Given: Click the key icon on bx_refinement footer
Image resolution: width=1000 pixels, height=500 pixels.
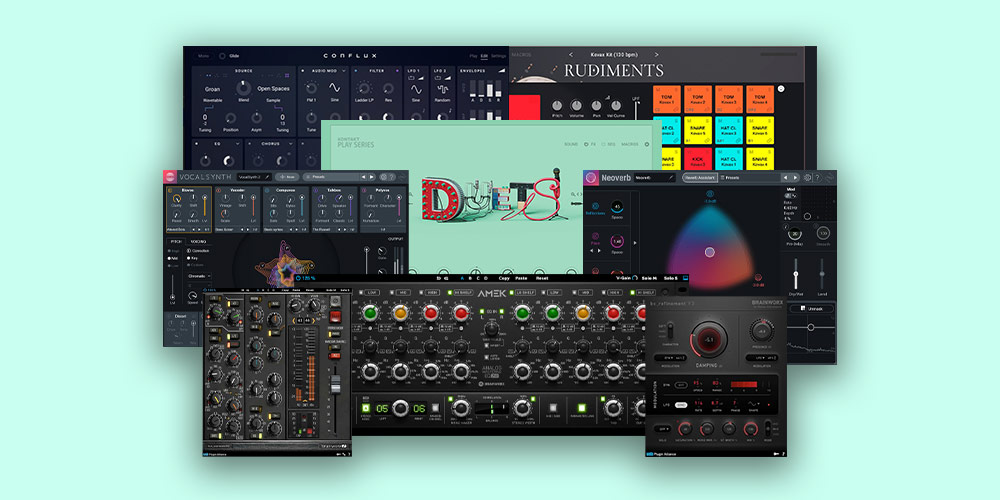Looking at the screenshot, I should (x=776, y=453).
